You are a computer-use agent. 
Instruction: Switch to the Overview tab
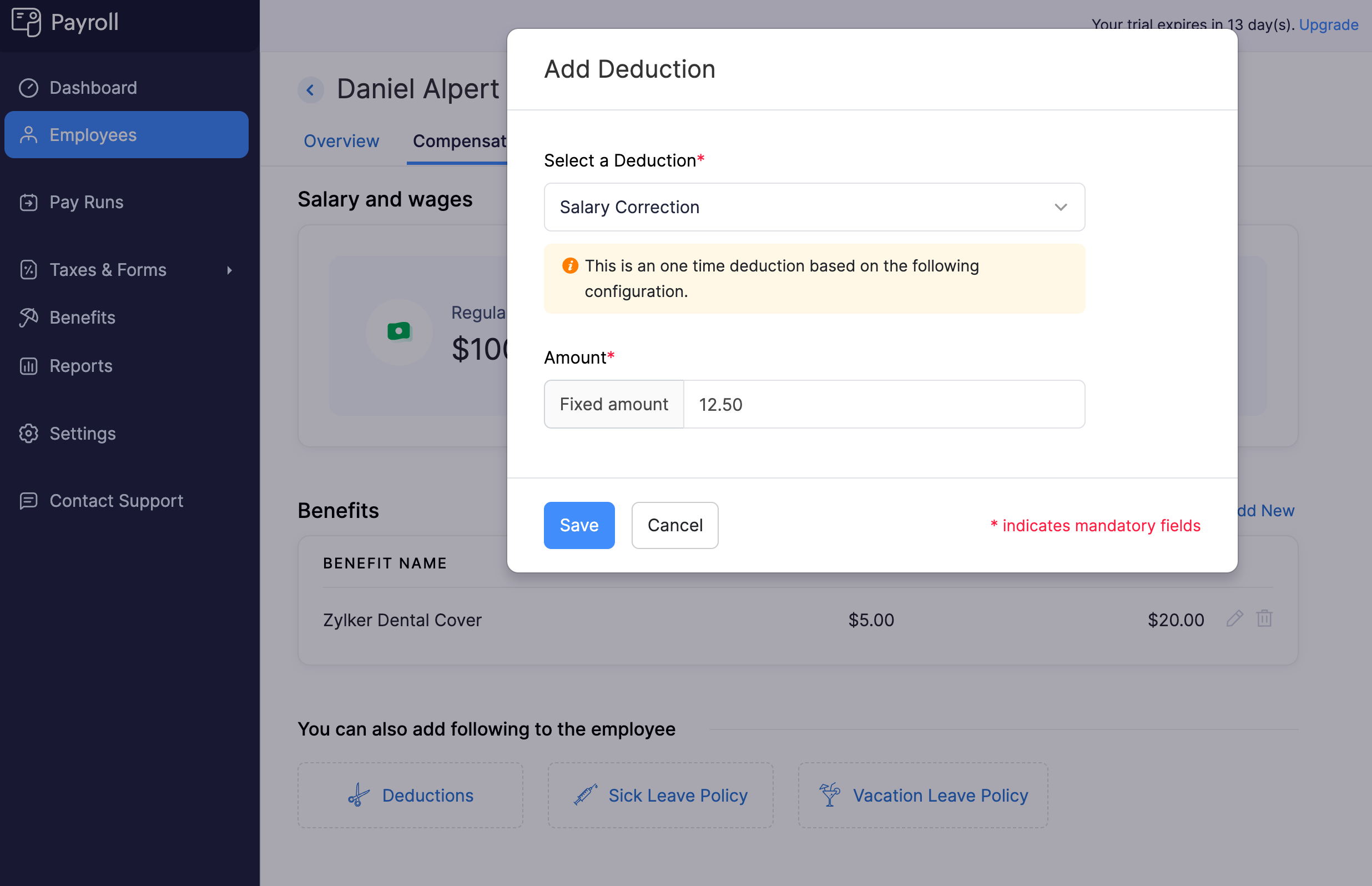[341, 140]
